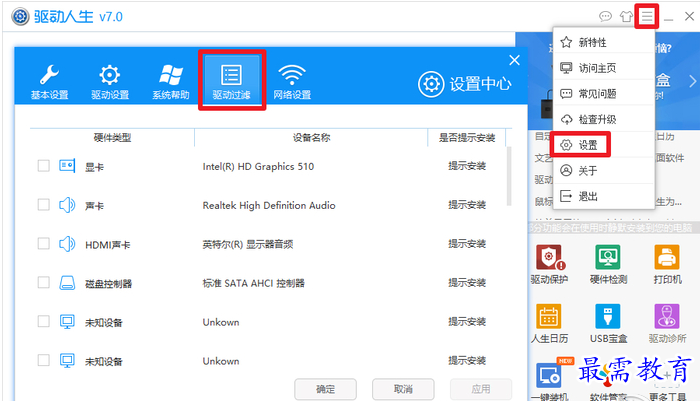
Task: Switch to the 驱动设置 gear tab
Action: click(110, 82)
